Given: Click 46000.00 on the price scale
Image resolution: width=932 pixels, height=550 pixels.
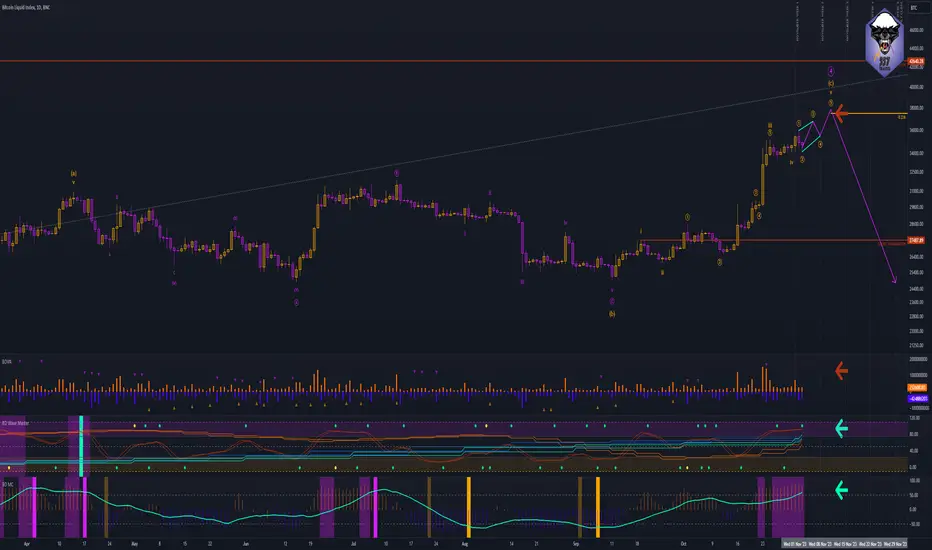Looking at the screenshot, I should (916, 30).
